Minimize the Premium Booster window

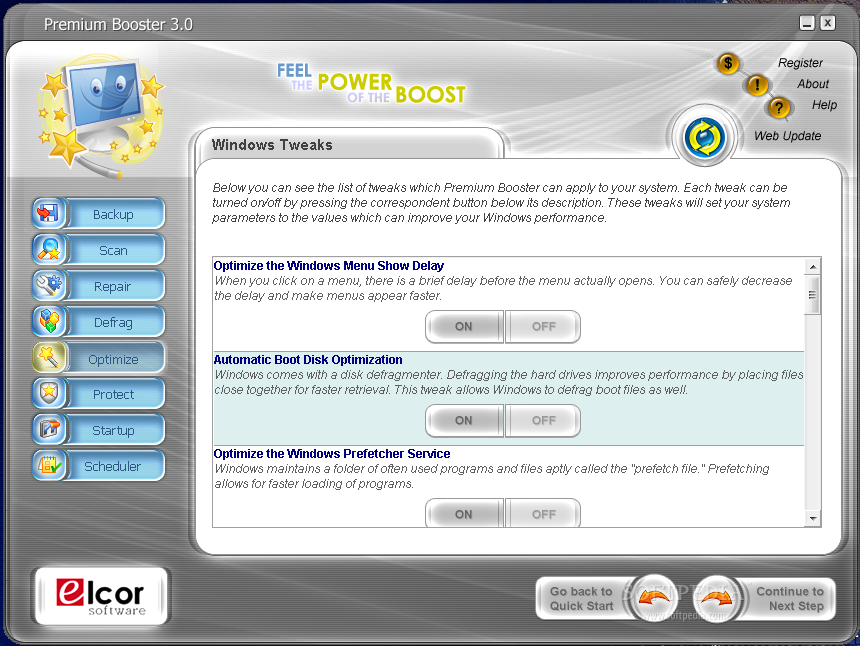(x=807, y=23)
